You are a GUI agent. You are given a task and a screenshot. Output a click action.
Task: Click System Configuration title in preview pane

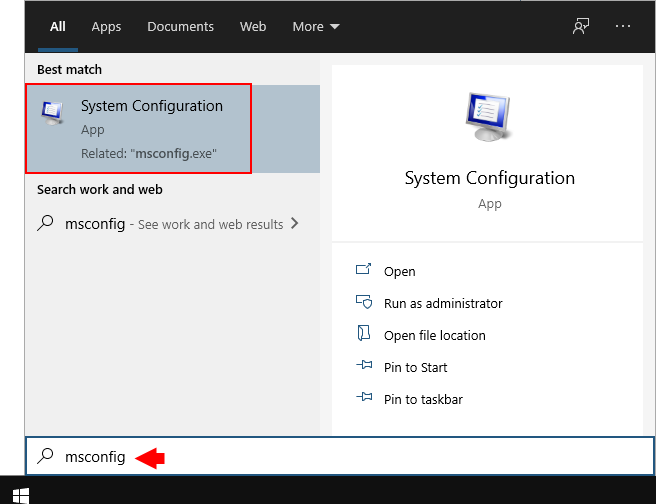pyautogui.click(x=489, y=178)
